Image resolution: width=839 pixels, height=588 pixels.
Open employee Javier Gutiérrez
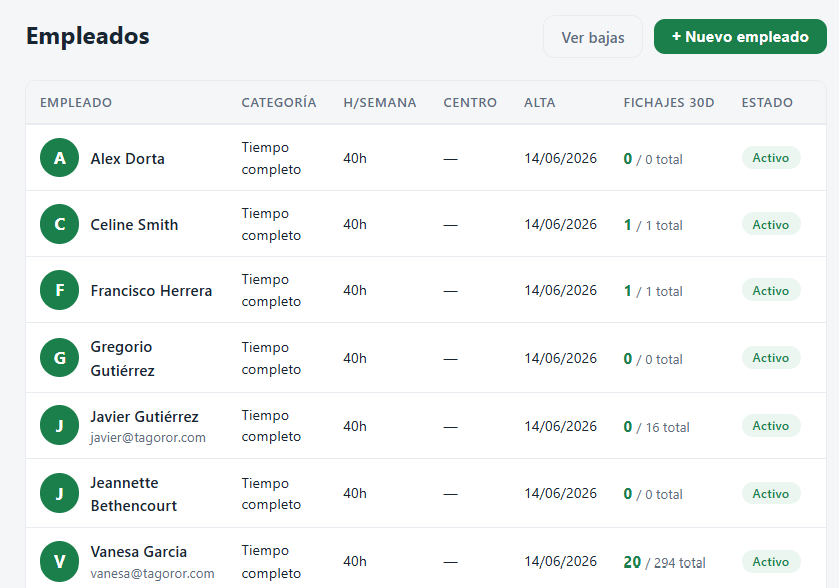tap(144, 417)
